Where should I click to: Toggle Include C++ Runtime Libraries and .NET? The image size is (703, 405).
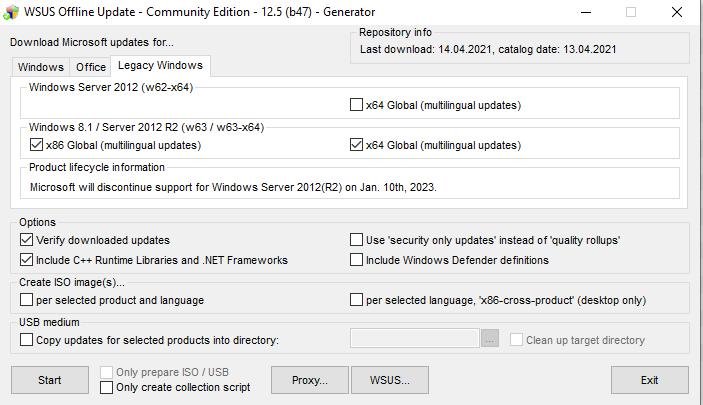[x=27, y=260]
